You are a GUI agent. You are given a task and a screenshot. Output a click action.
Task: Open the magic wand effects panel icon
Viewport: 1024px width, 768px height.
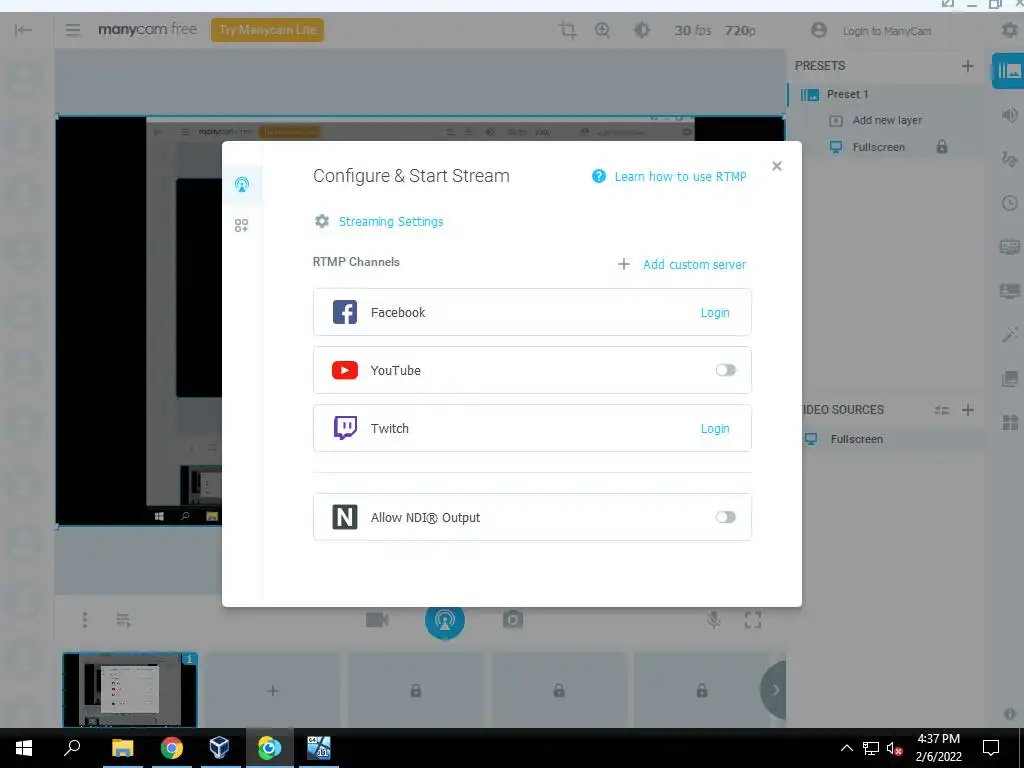click(1009, 335)
